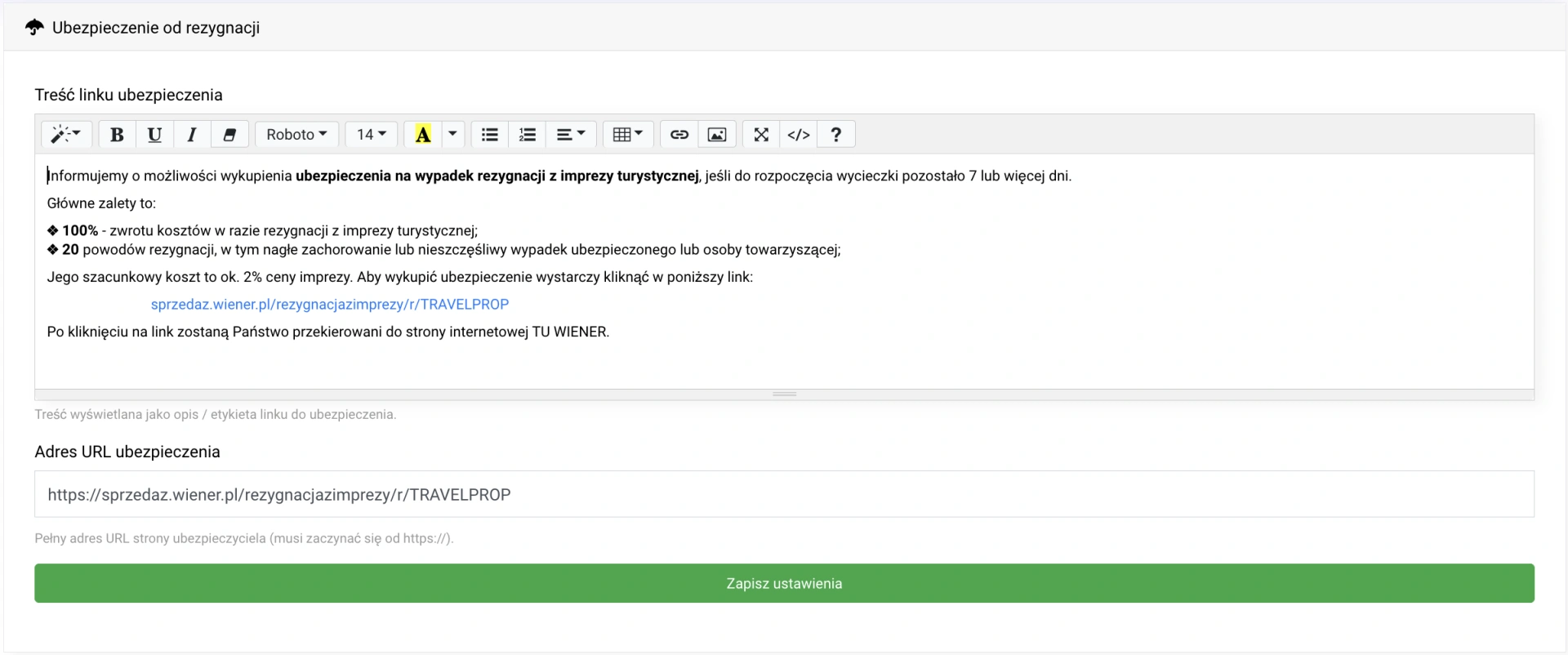The image size is (1568, 655).
Task: Click the line starting with '100% - zwrotu kosztów'
Action: [x=262, y=231]
